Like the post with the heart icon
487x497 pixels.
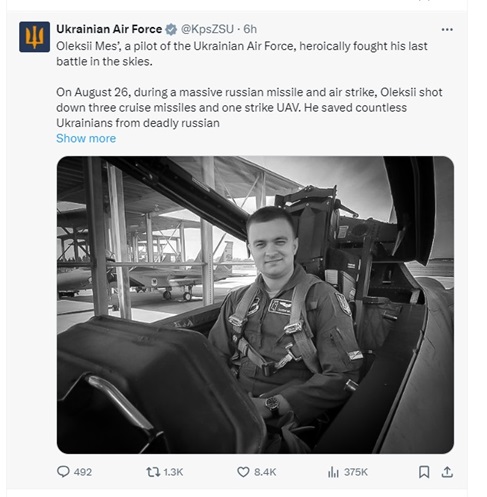click(243, 472)
